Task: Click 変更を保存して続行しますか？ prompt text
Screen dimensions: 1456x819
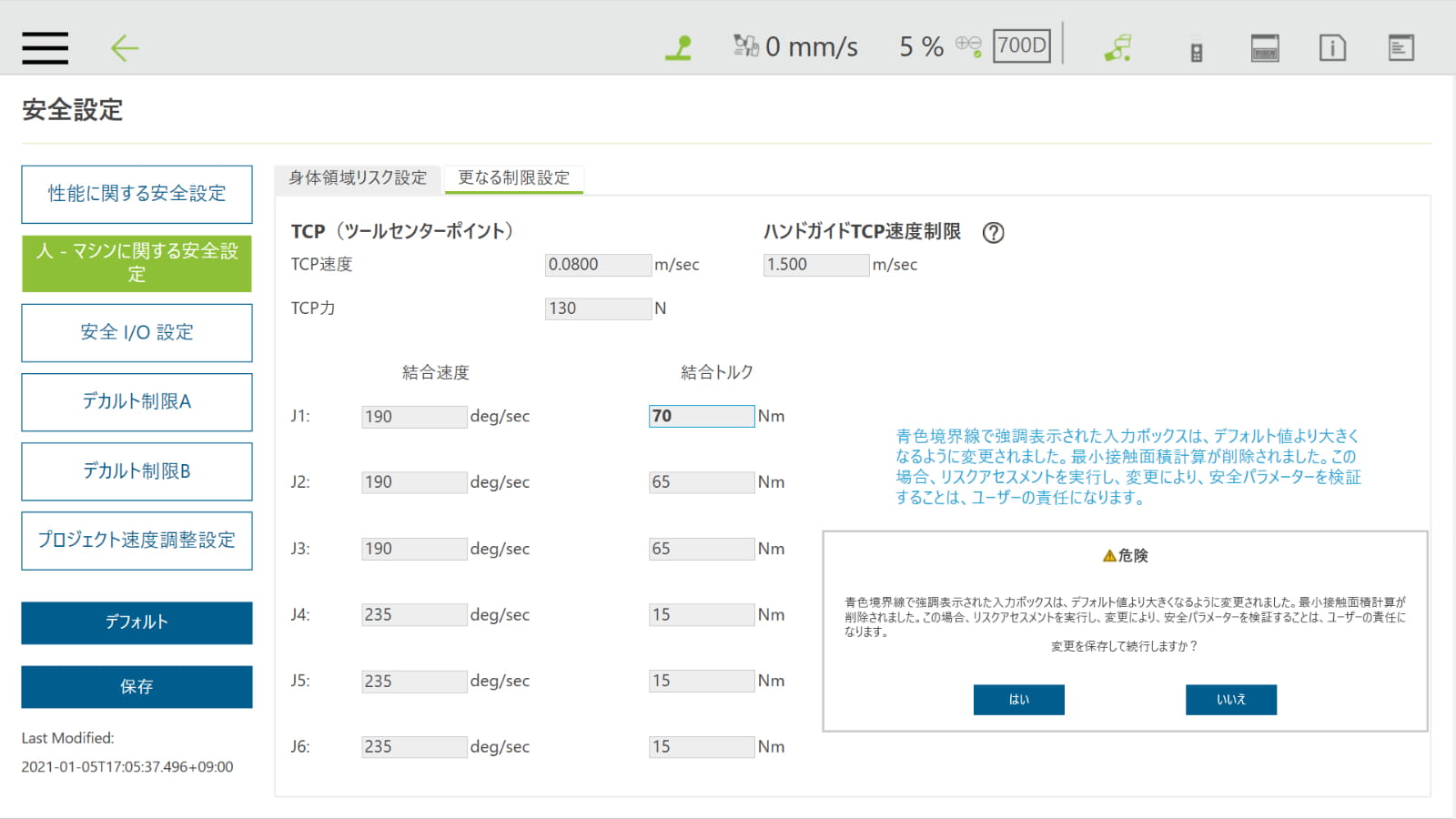Action: [x=1125, y=646]
